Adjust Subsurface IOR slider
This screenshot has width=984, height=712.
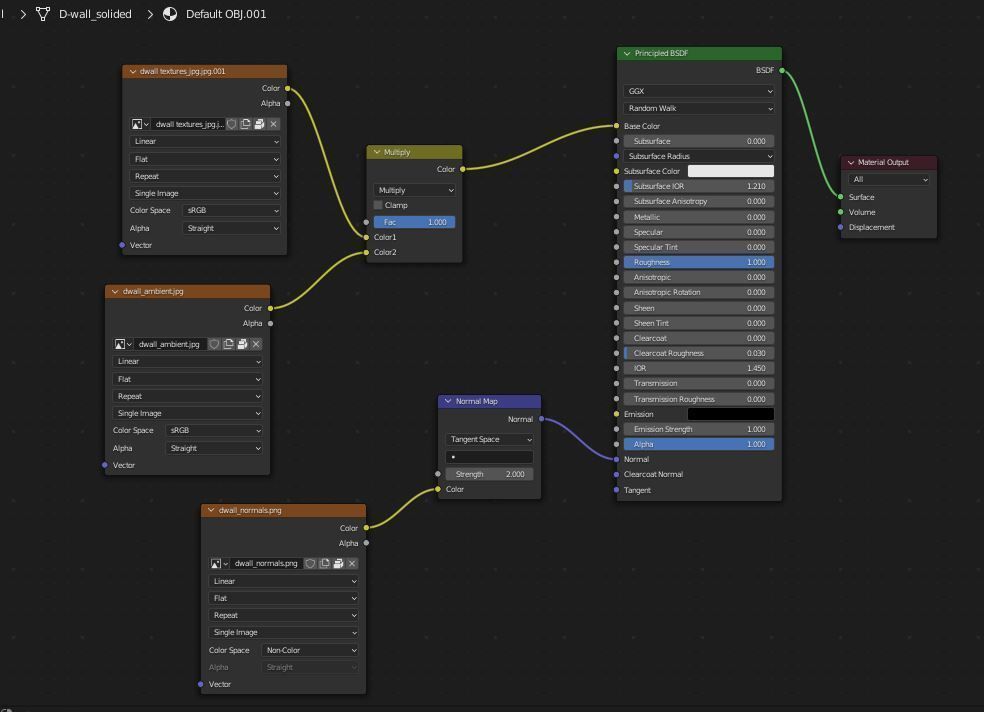(x=699, y=186)
